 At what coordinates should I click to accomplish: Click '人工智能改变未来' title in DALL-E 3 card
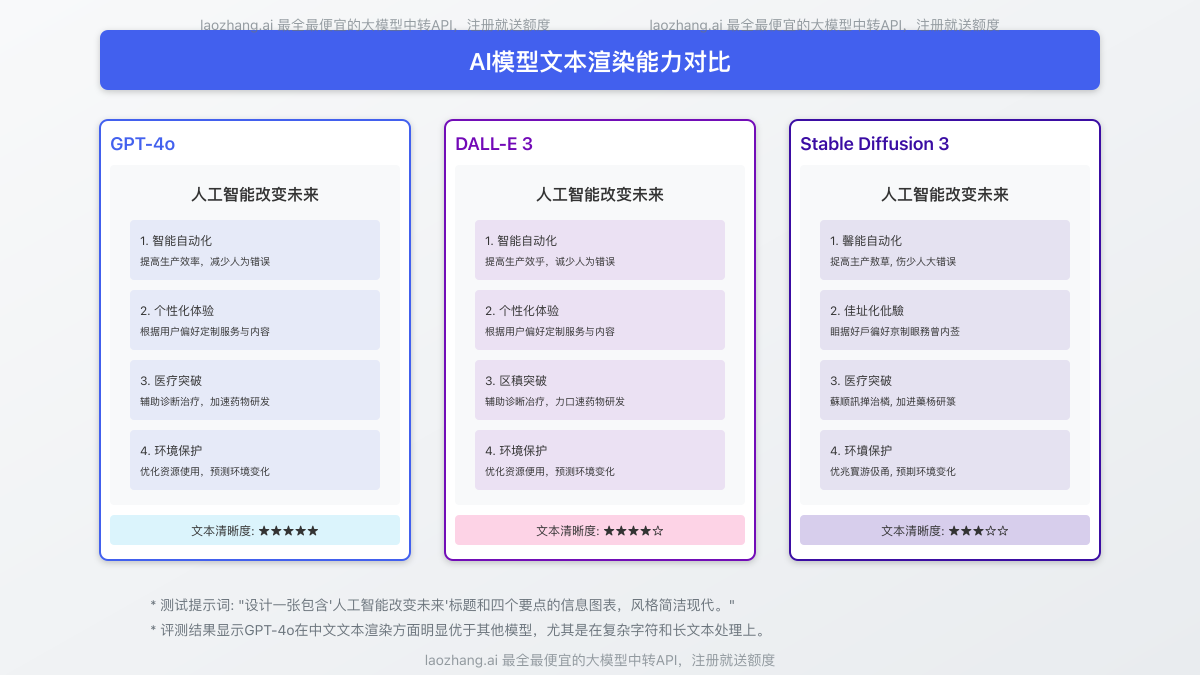click(600, 195)
